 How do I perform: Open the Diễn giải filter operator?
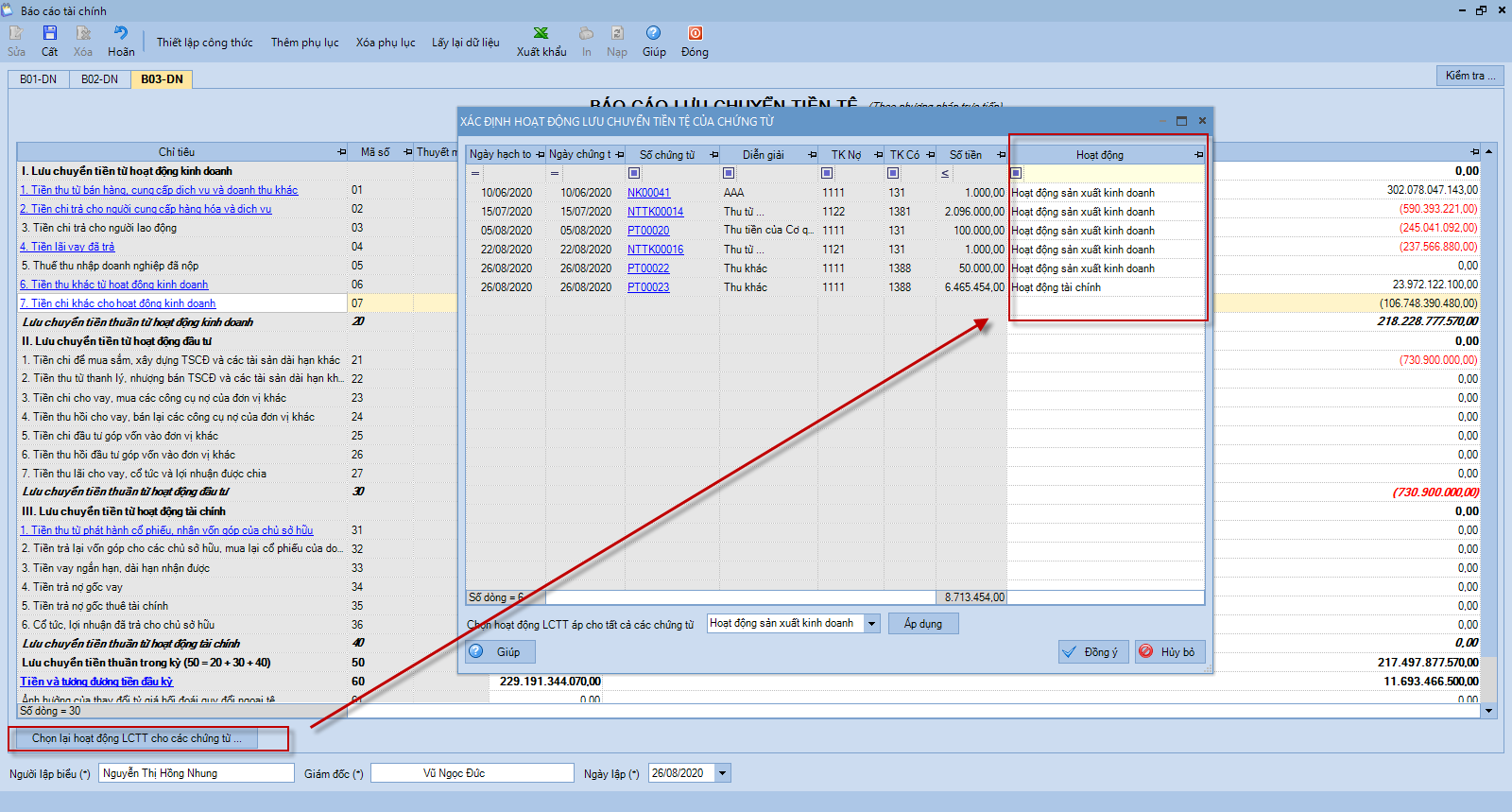coord(729,173)
